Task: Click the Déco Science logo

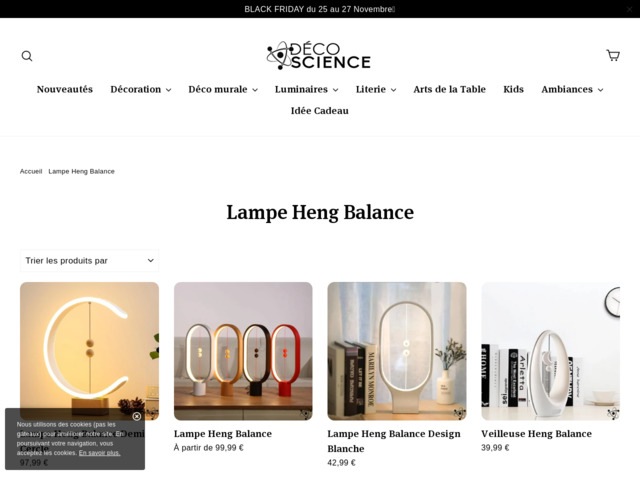Action: [x=319, y=55]
